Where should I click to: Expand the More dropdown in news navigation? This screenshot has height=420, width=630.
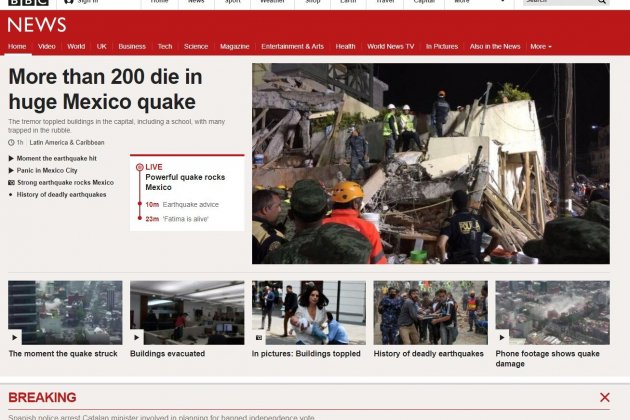click(x=541, y=47)
